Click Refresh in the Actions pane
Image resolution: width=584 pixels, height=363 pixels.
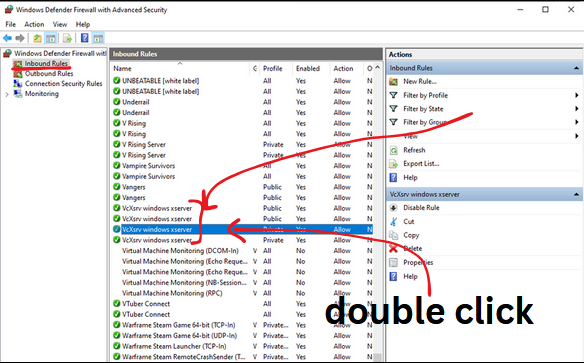[x=414, y=150]
